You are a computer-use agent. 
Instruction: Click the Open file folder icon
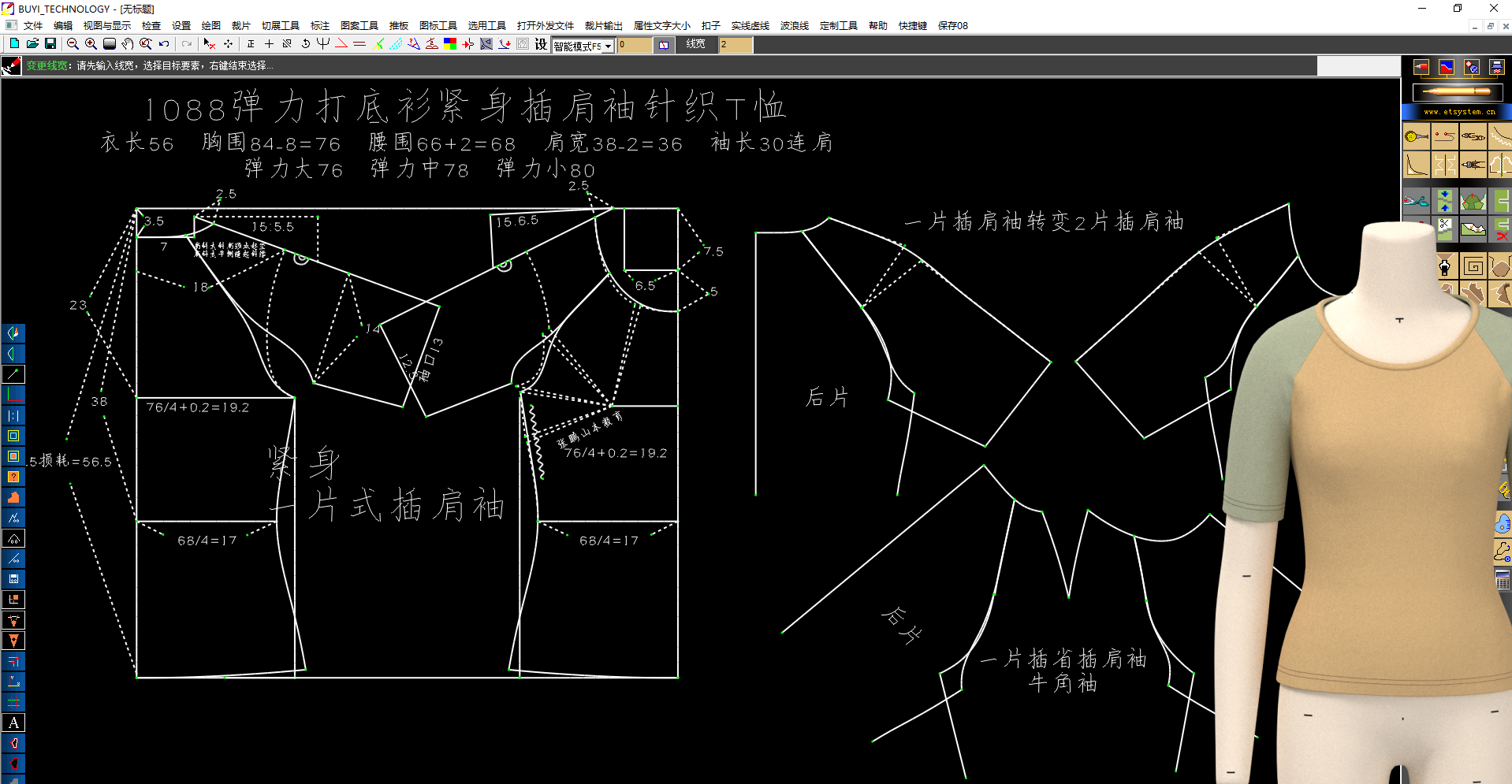point(32,44)
